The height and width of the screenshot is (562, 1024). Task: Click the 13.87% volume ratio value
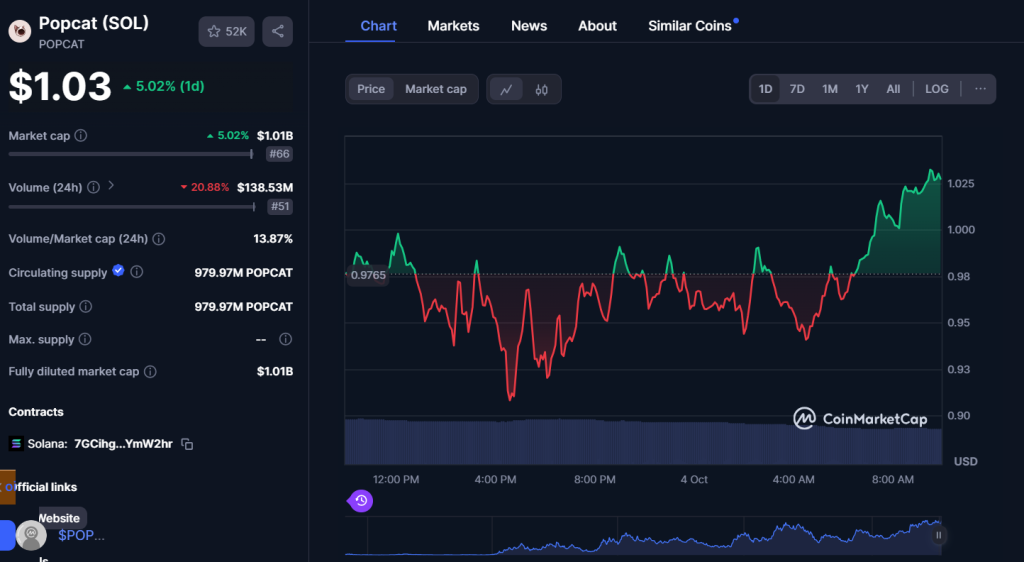273,239
